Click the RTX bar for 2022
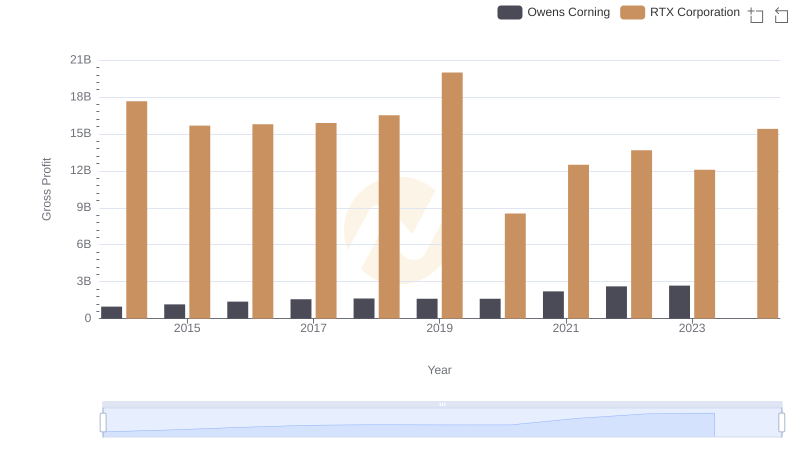800x461 pixels. click(641, 235)
